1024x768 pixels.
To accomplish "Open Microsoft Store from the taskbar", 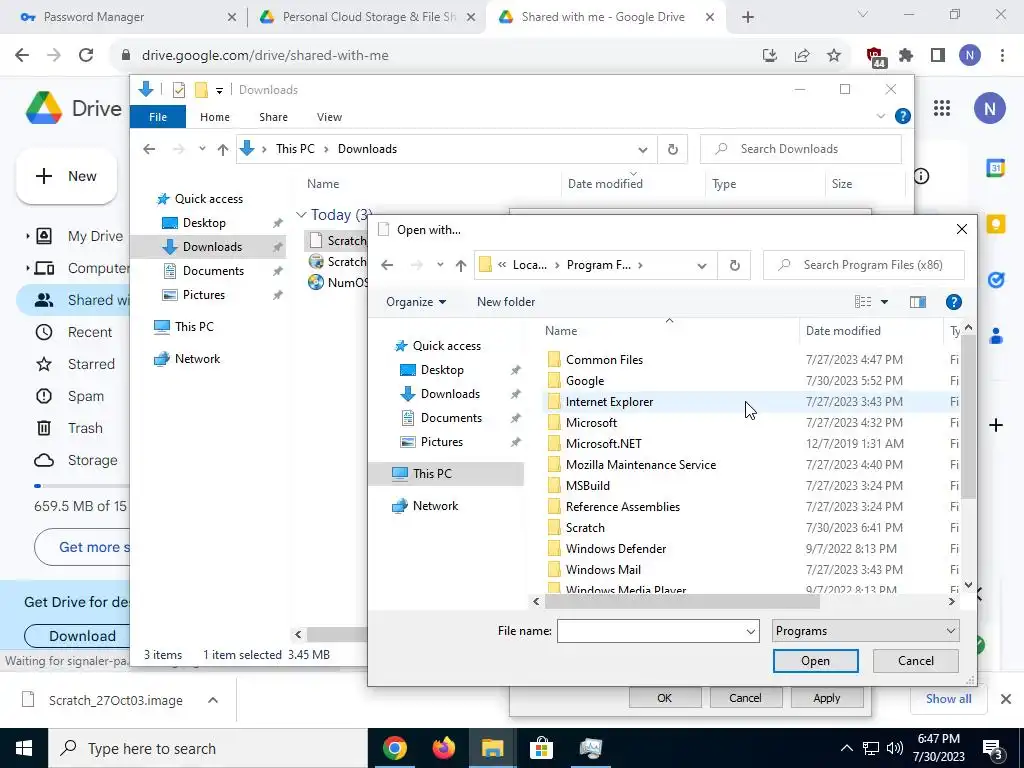I will [541, 748].
